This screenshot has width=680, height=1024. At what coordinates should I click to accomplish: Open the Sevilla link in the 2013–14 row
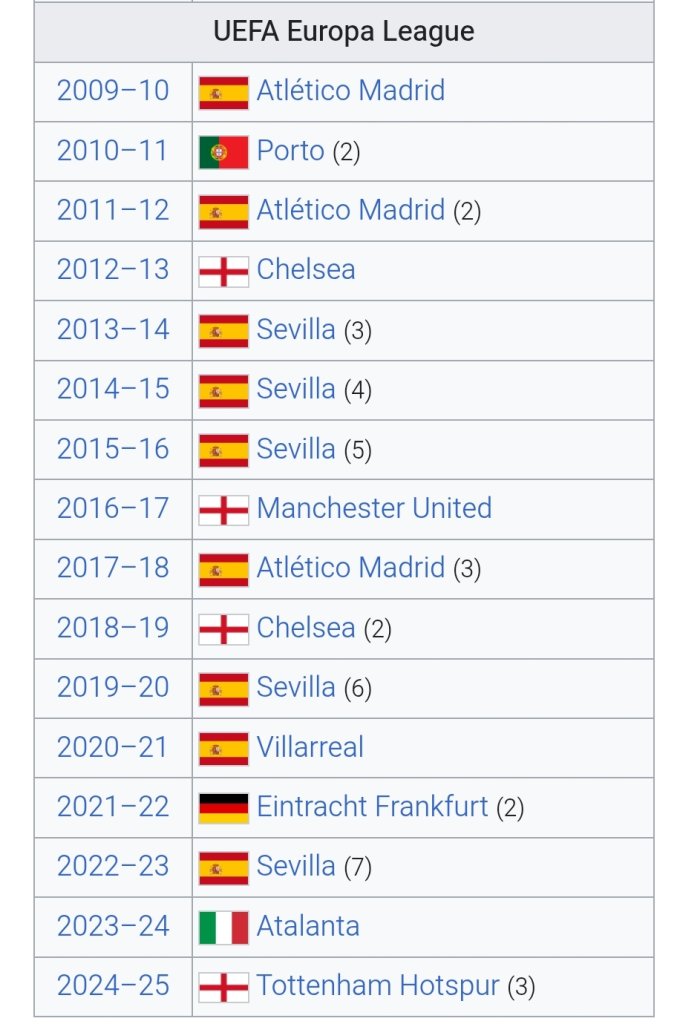[x=295, y=329]
